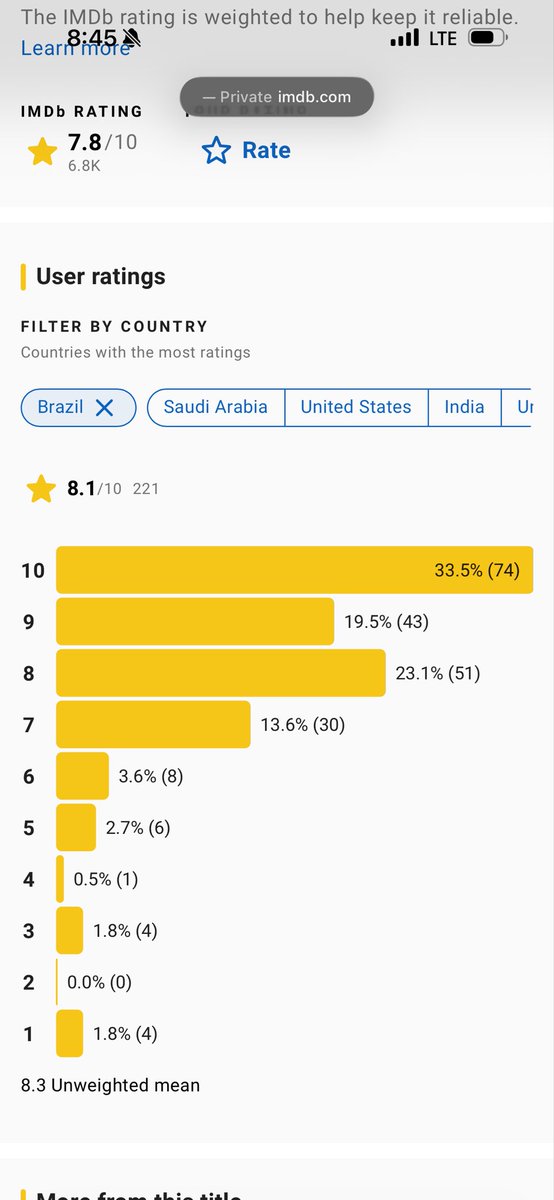Tap the Rate button text
This screenshot has height=1200, width=554.
coord(266,151)
